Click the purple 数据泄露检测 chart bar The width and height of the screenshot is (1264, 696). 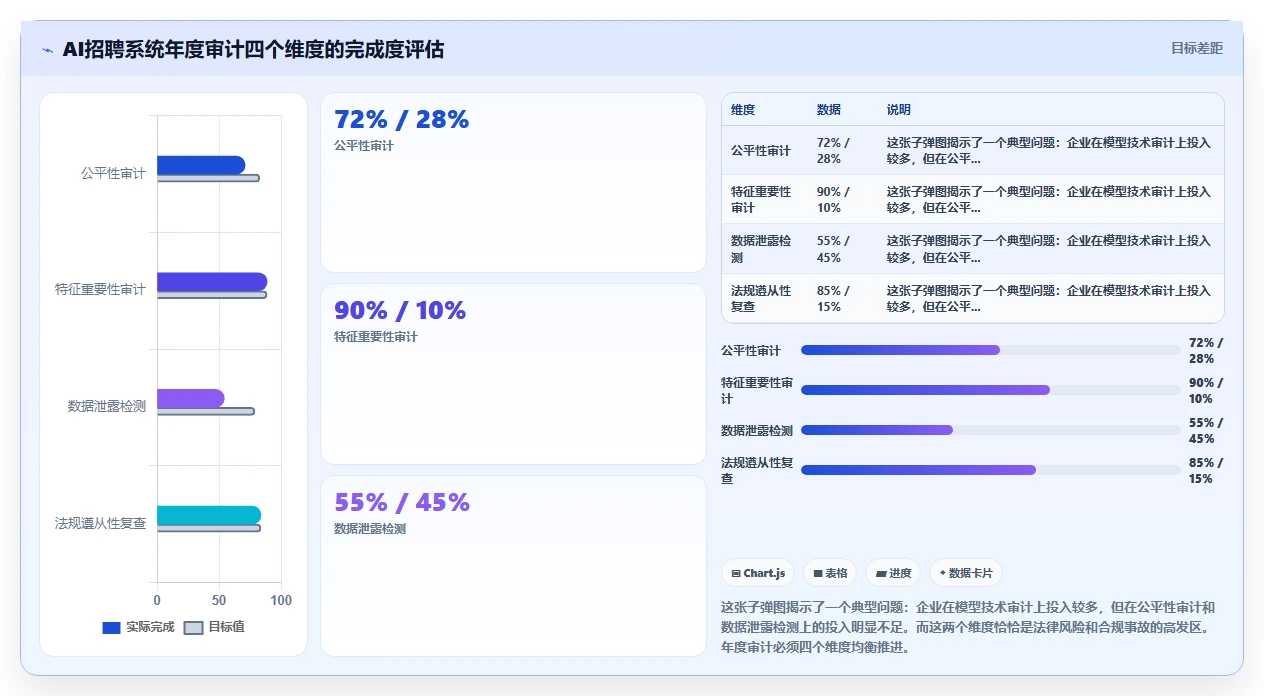pyautogui.click(x=190, y=398)
